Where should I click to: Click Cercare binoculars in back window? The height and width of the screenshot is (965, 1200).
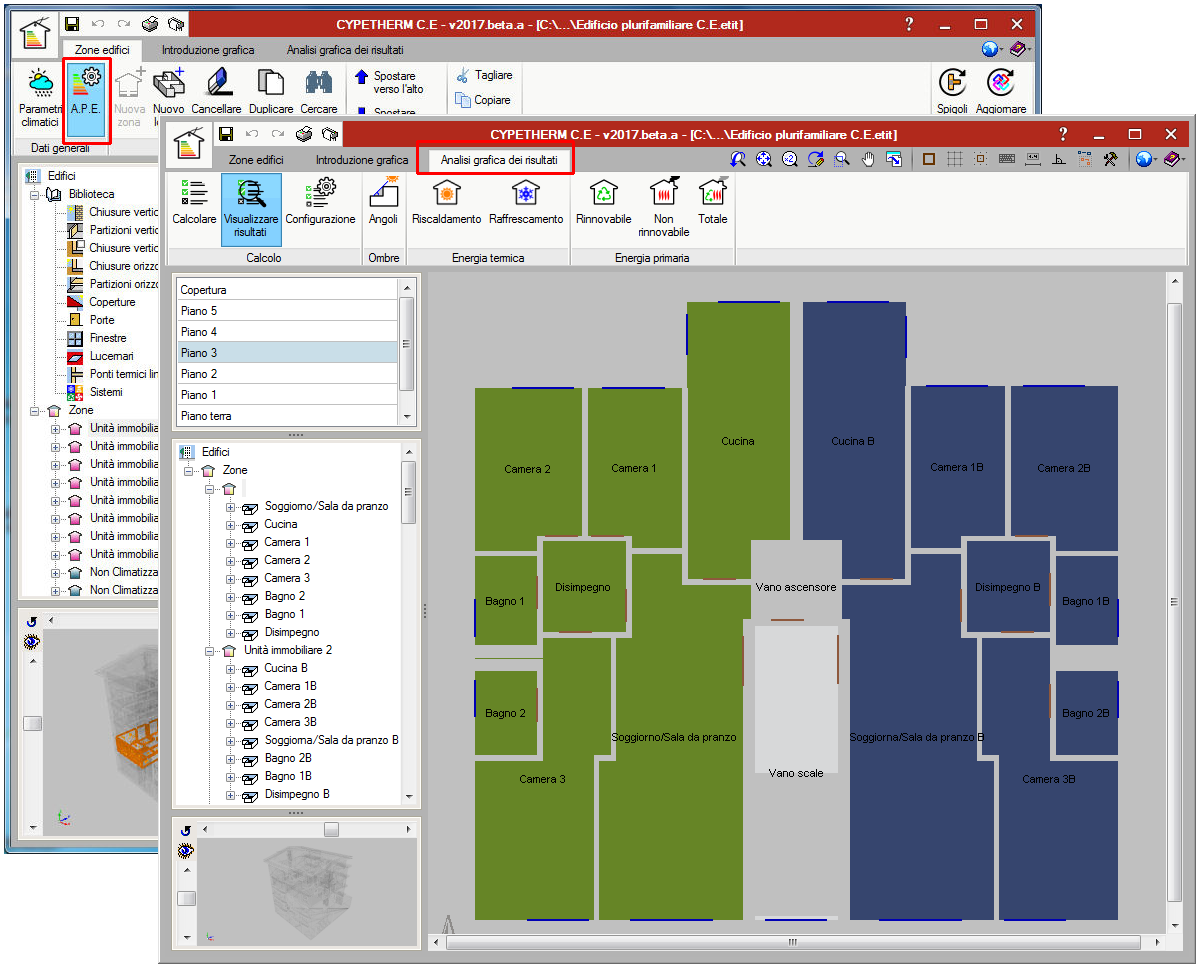click(319, 92)
